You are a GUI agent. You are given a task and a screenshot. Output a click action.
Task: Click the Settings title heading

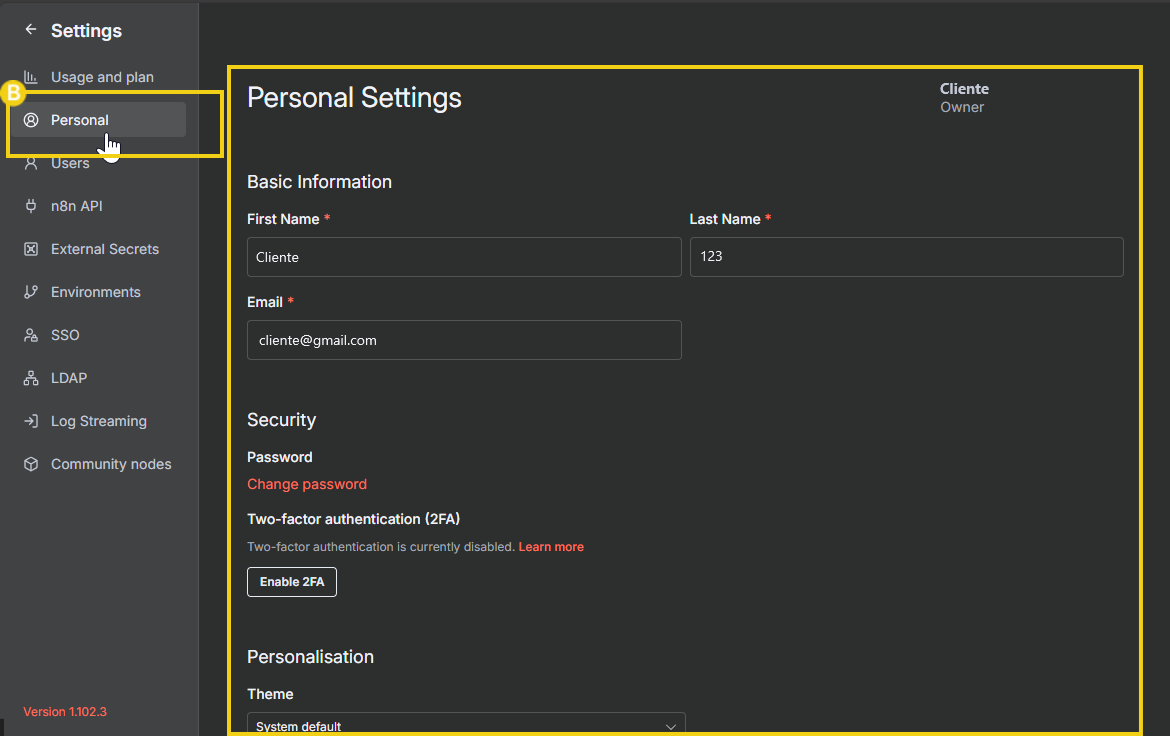(x=86, y=31)
